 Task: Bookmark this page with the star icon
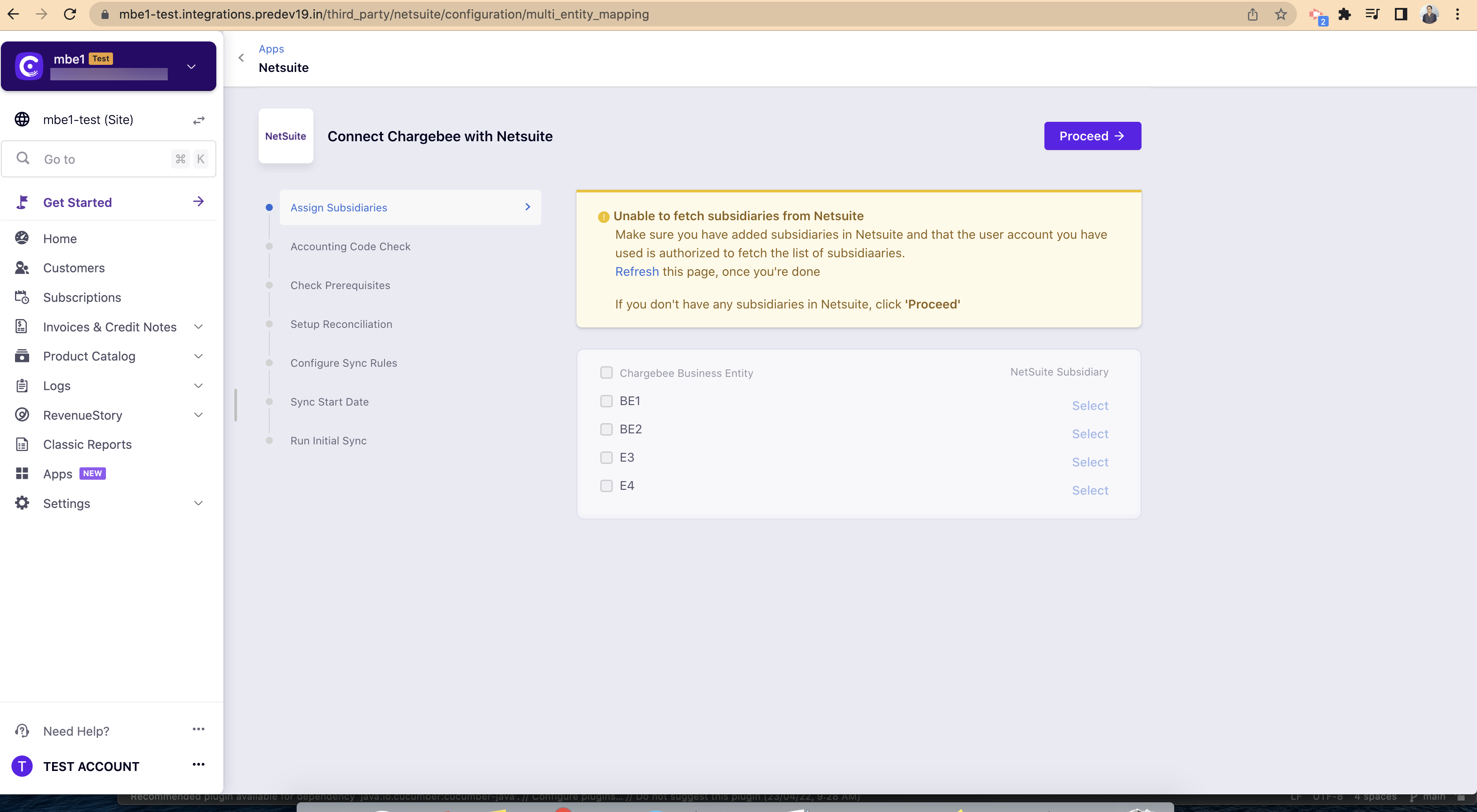[x=1281, y=14]
